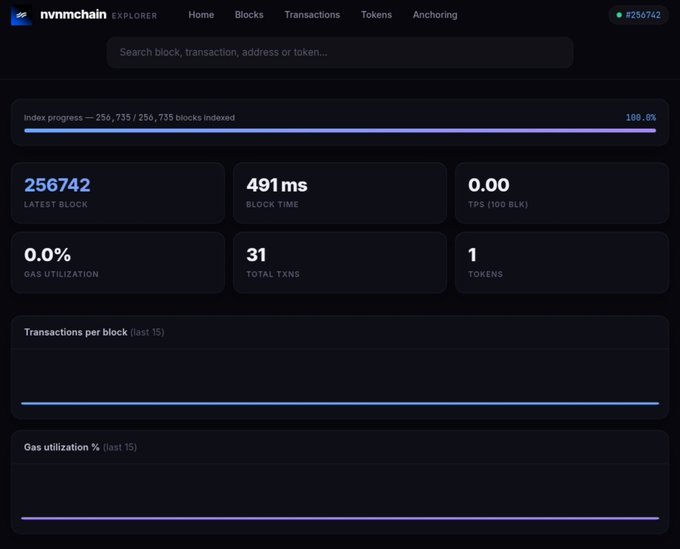Click the GAS UTILIZATION card label
Image resolution: width=680 pixels, height=549 pixels.
pyautogui.click(x=61, y=274)
